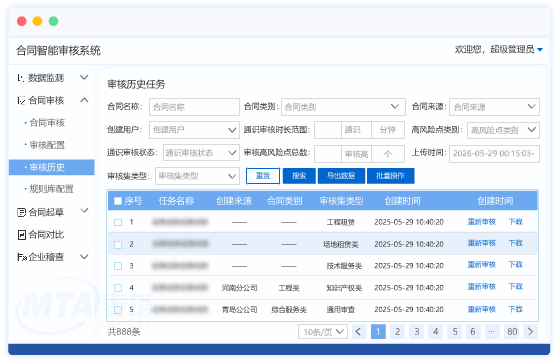The width and height of the screenshot is (560, 364).
Task: Open the 通识审核状态 dropdown
Action: point(201,153)
